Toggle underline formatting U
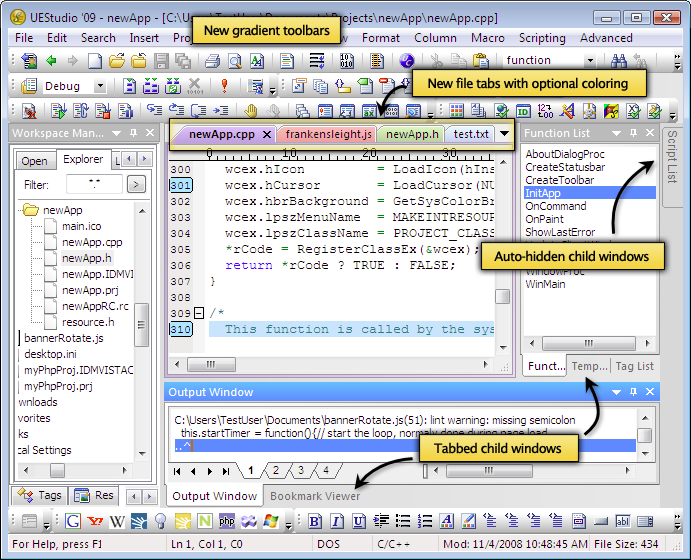 (x=358, y=521)
